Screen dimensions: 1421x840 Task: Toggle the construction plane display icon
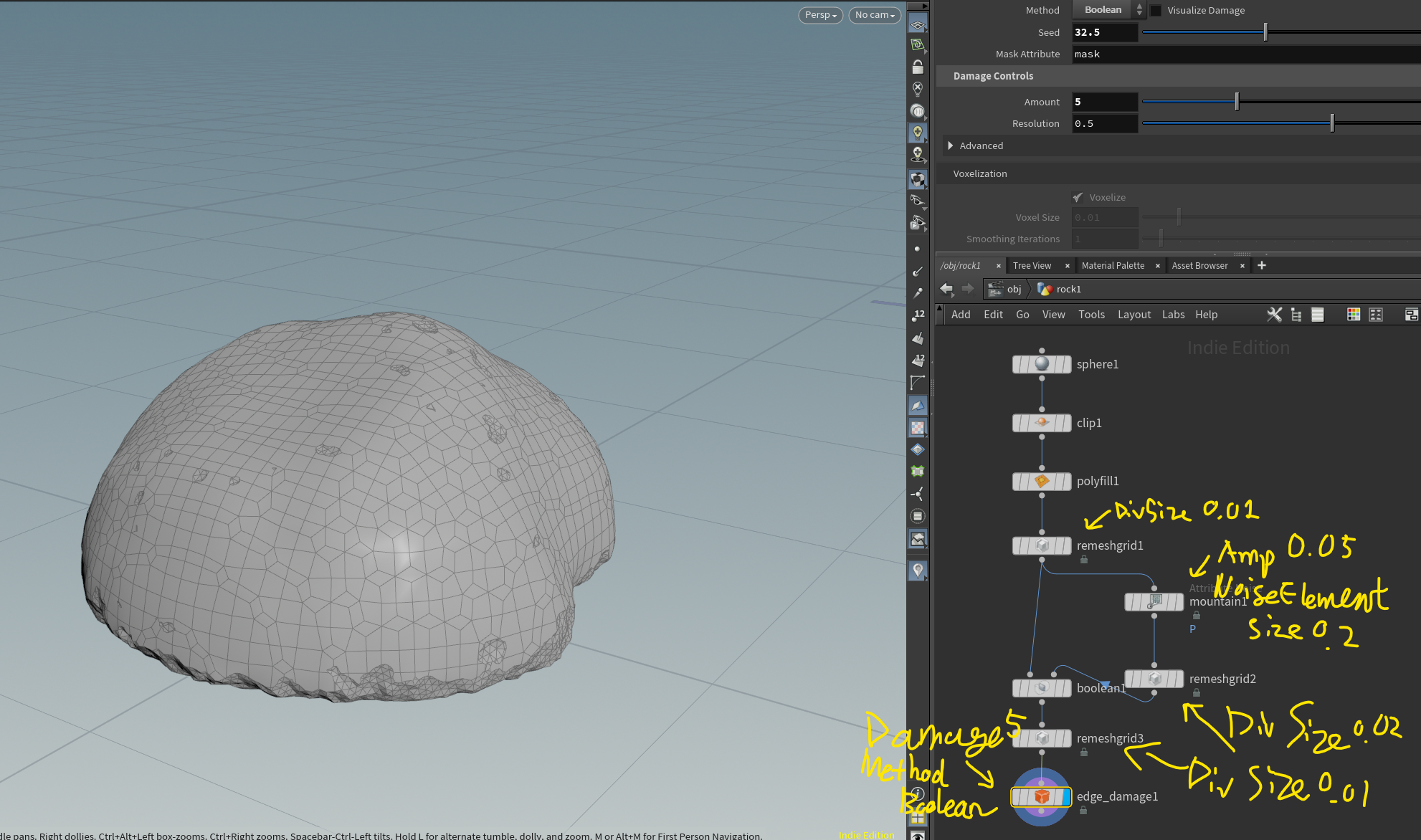point(918,24)
